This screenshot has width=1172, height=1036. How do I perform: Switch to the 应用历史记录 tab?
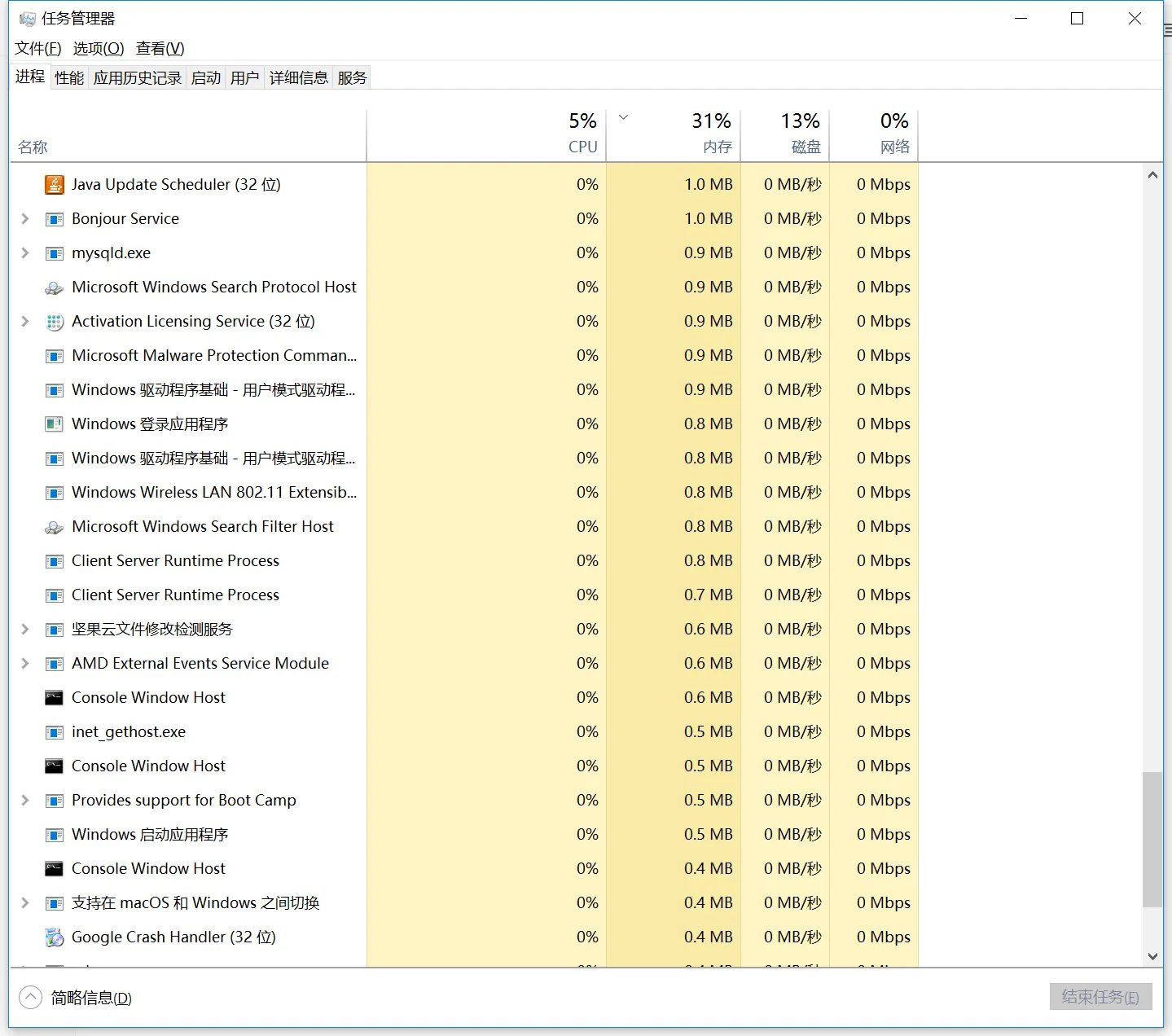click(138, 77)
